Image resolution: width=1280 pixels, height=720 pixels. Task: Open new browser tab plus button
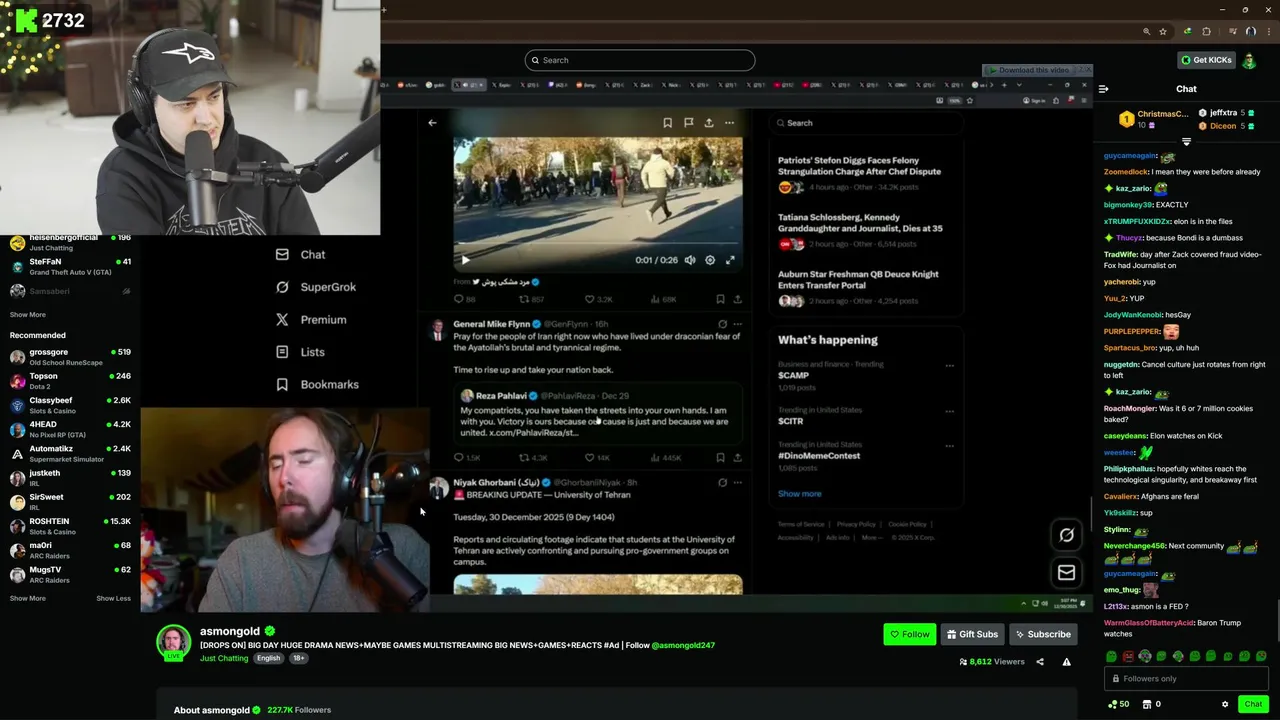[383, 10]
